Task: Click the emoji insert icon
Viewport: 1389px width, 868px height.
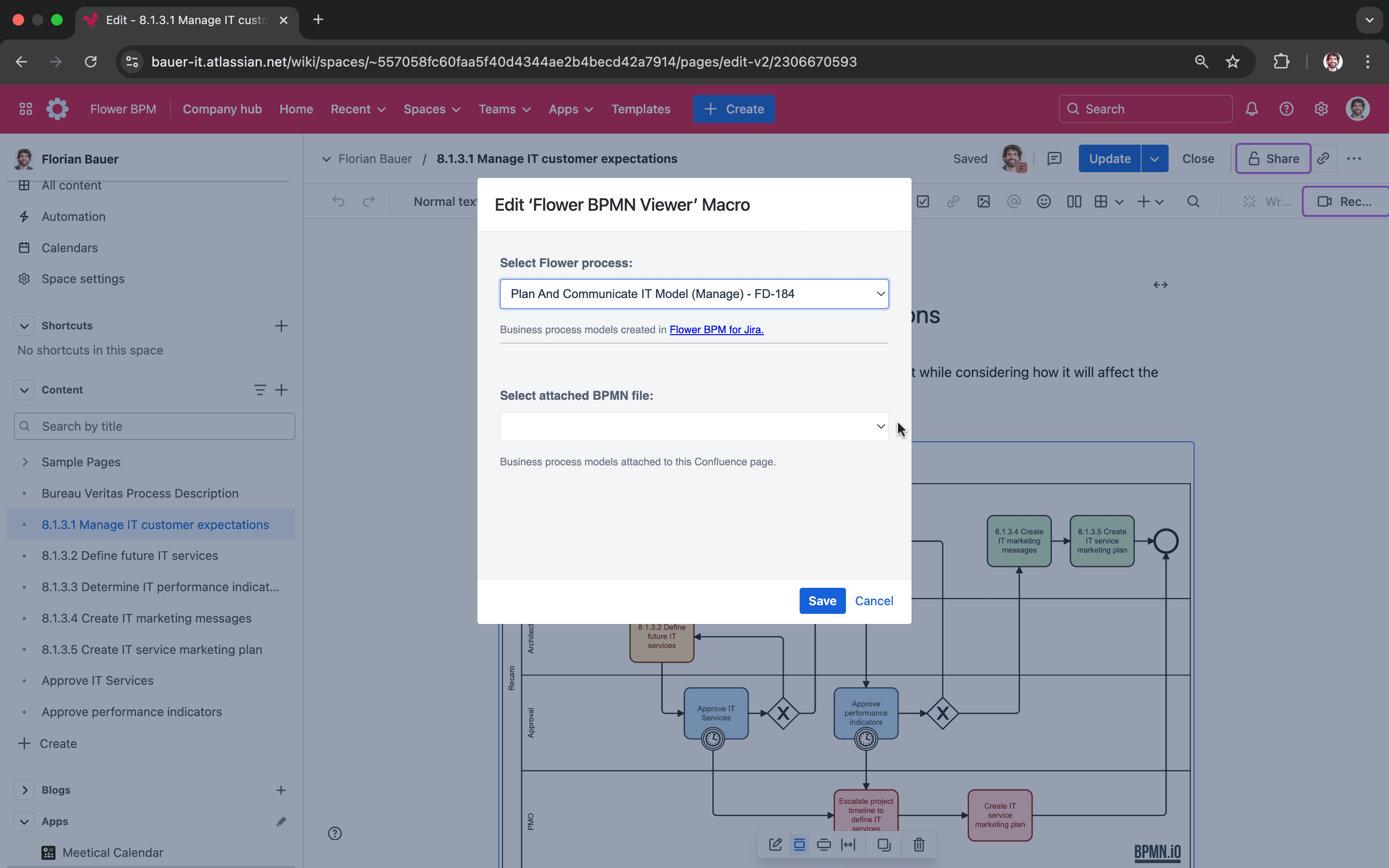Action: pos(1044,201)
